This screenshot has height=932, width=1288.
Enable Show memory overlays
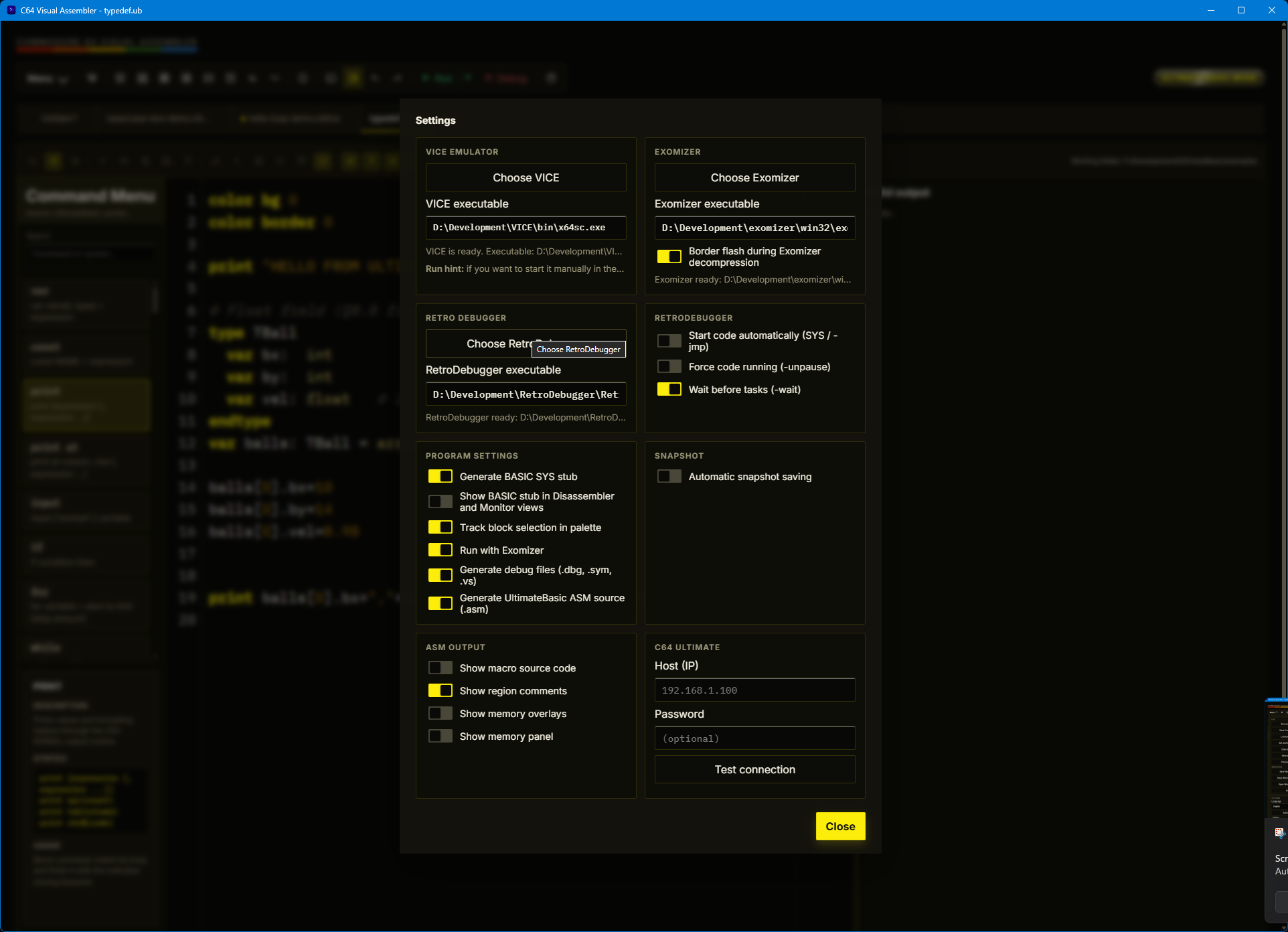click(440, 713)
